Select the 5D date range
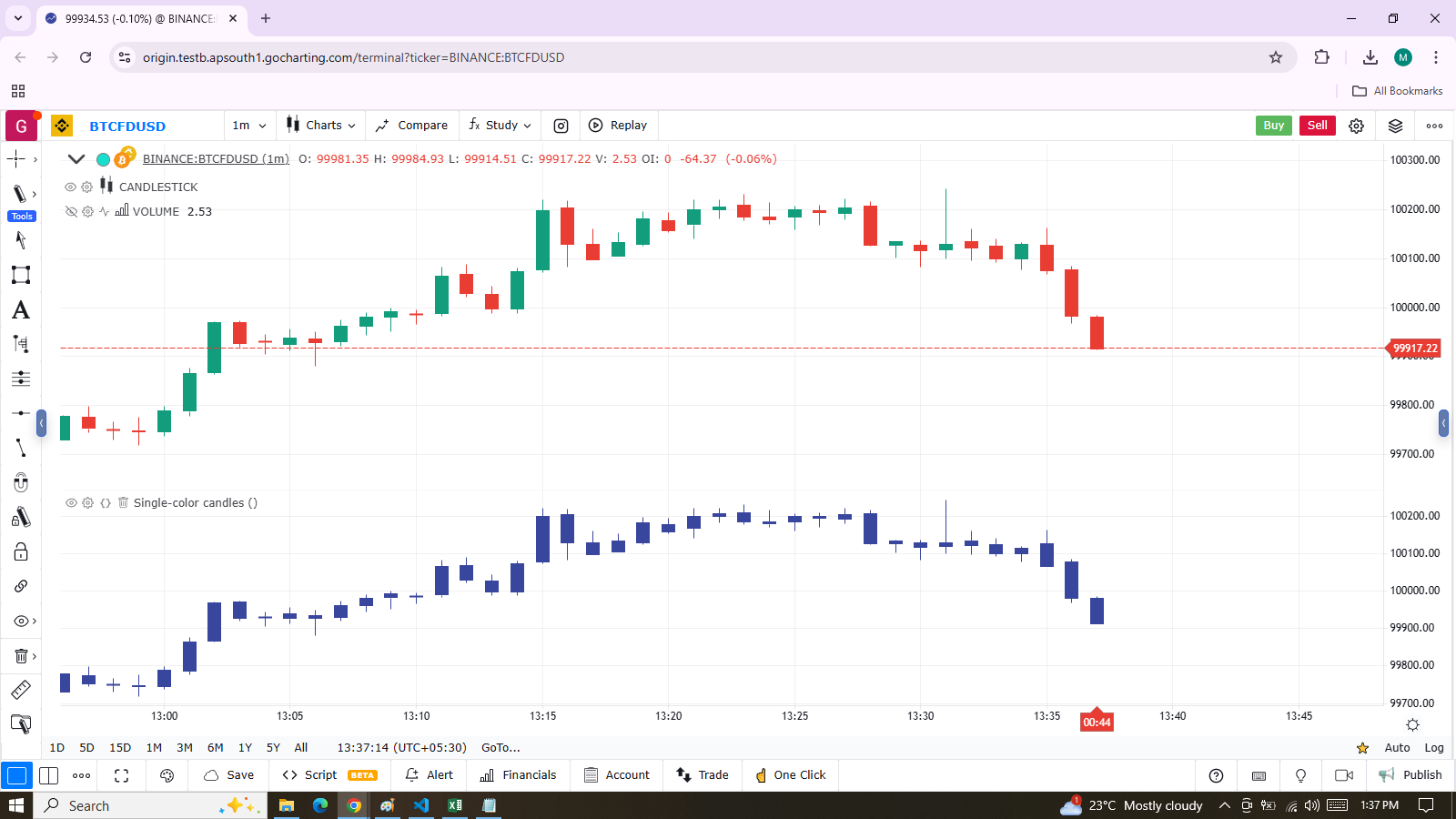Viewport: 1456px width, 819px height. point(87,747)
